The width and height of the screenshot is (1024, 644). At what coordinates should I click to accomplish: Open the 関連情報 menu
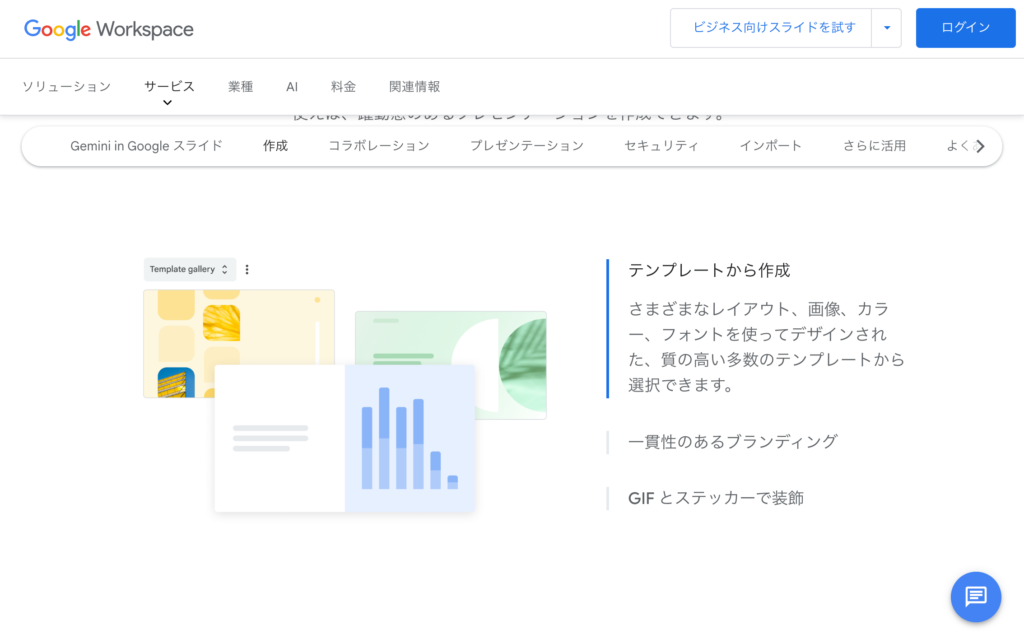(415, 87)
